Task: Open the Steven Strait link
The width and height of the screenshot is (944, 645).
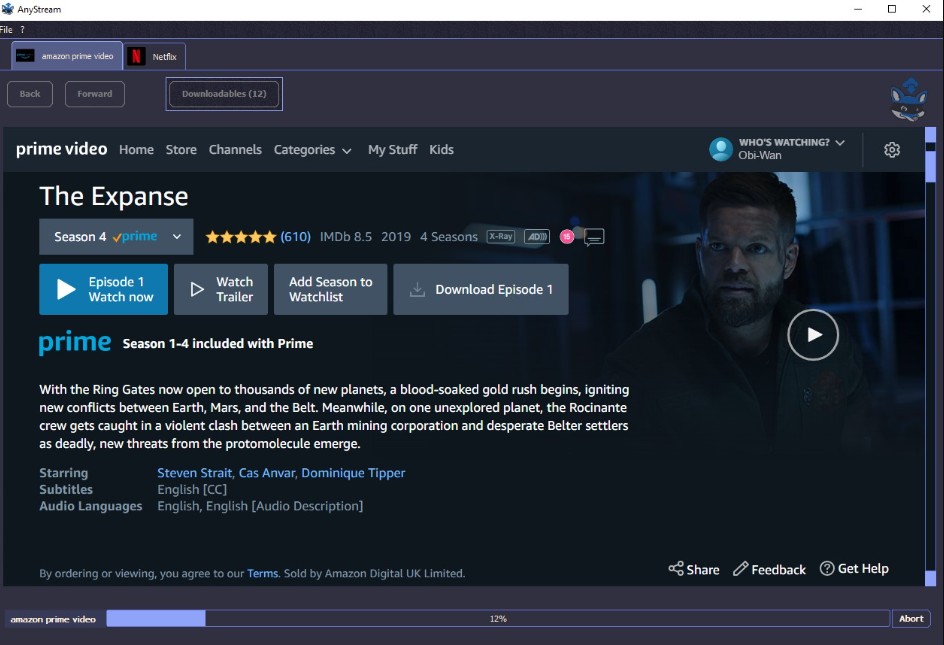Action: pyautogui.click(x=194, y=473)
